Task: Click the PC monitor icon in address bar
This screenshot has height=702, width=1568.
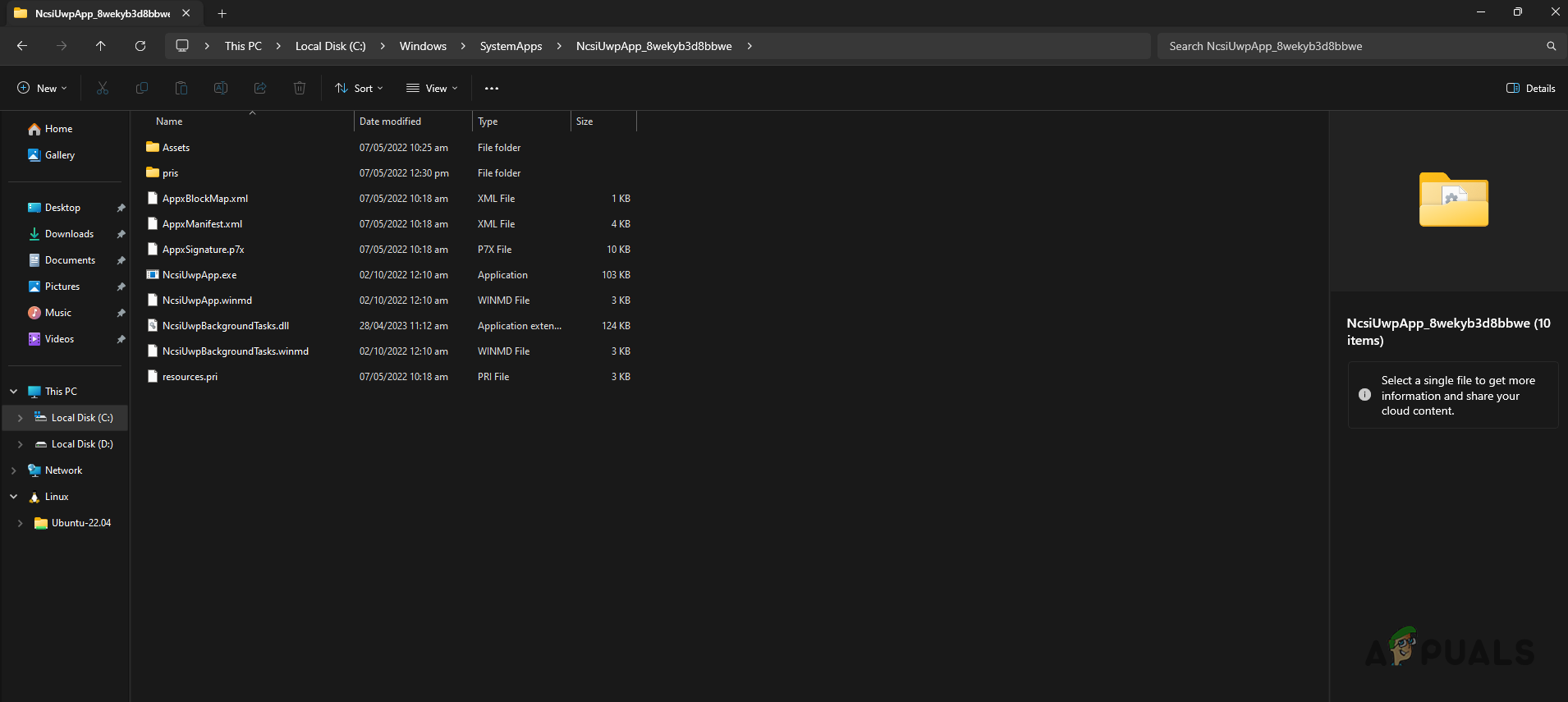Action: pyautogui.click(x=182, y=46)
